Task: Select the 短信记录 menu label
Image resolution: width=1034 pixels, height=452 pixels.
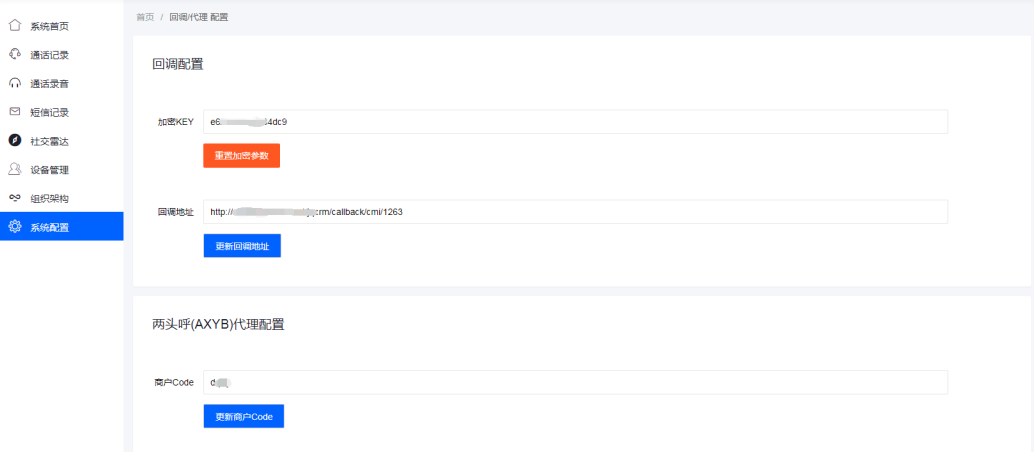Action: tap(49, 113)
